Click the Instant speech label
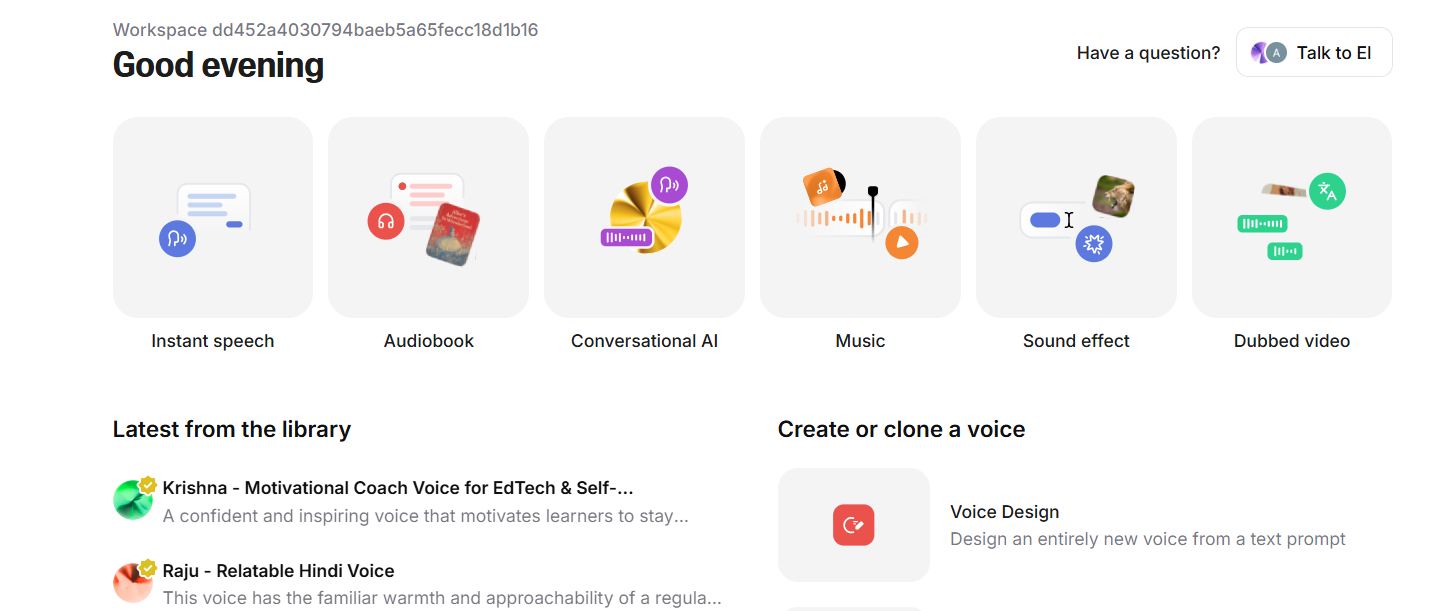1442x611 pixels. tap(212, 341)
